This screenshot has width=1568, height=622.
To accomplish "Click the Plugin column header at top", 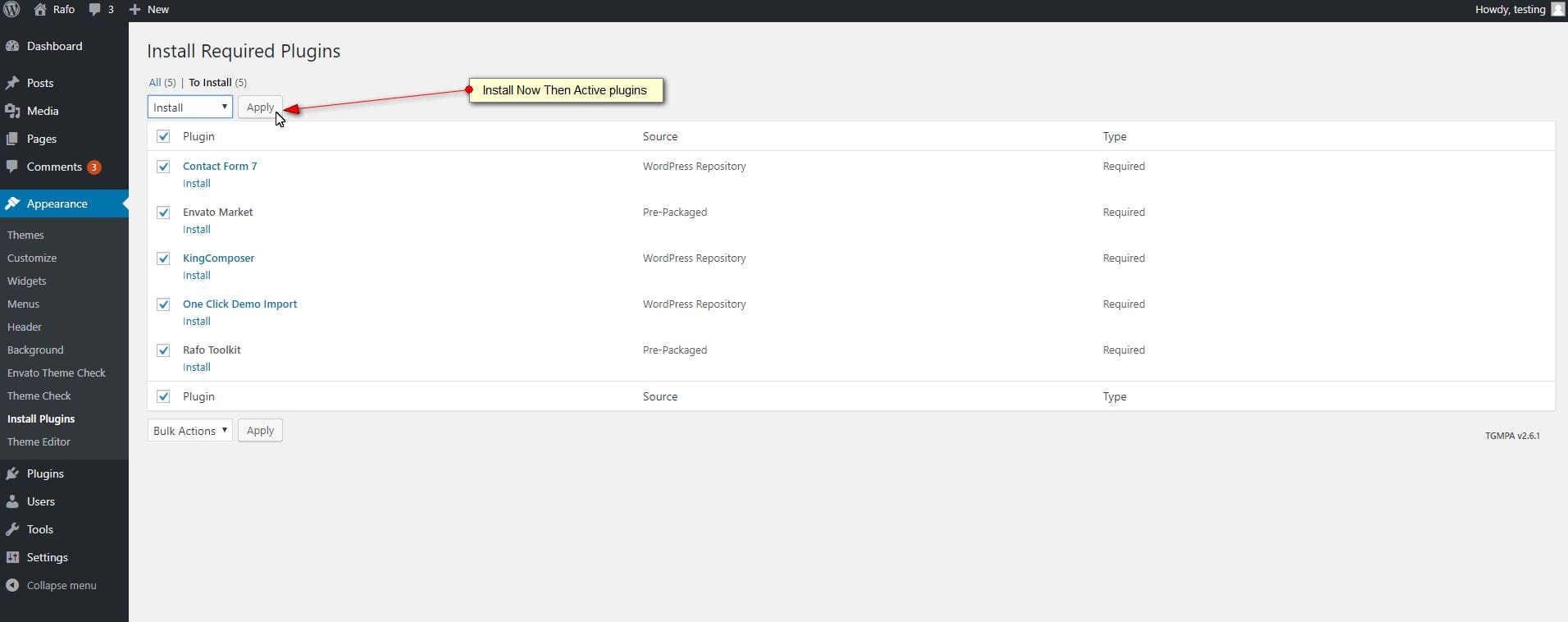I will [x=198, y=136].
